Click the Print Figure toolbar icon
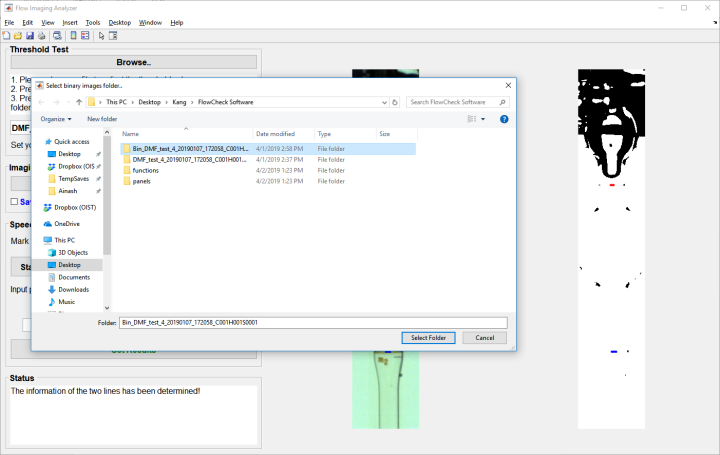Image resolution: width=720 pixels, height=455 pixels. (42, 35)
